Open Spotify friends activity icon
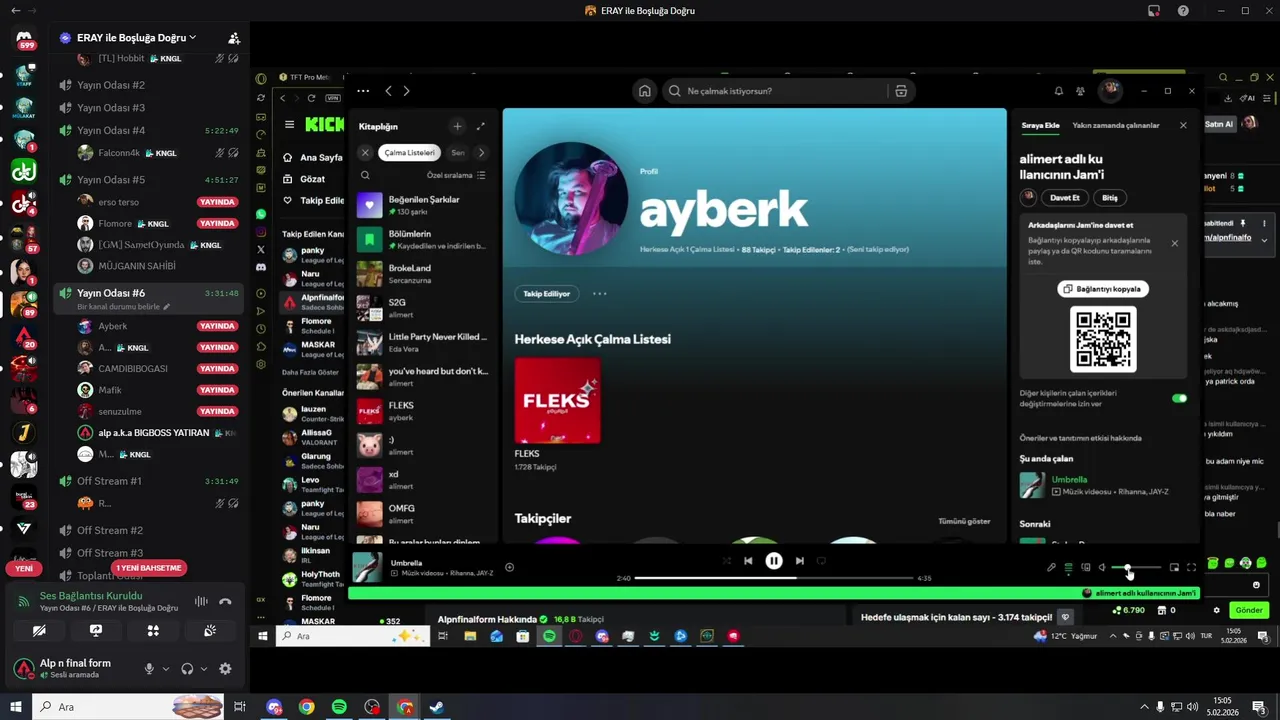1280x720 pixels. coord(1081,91)
